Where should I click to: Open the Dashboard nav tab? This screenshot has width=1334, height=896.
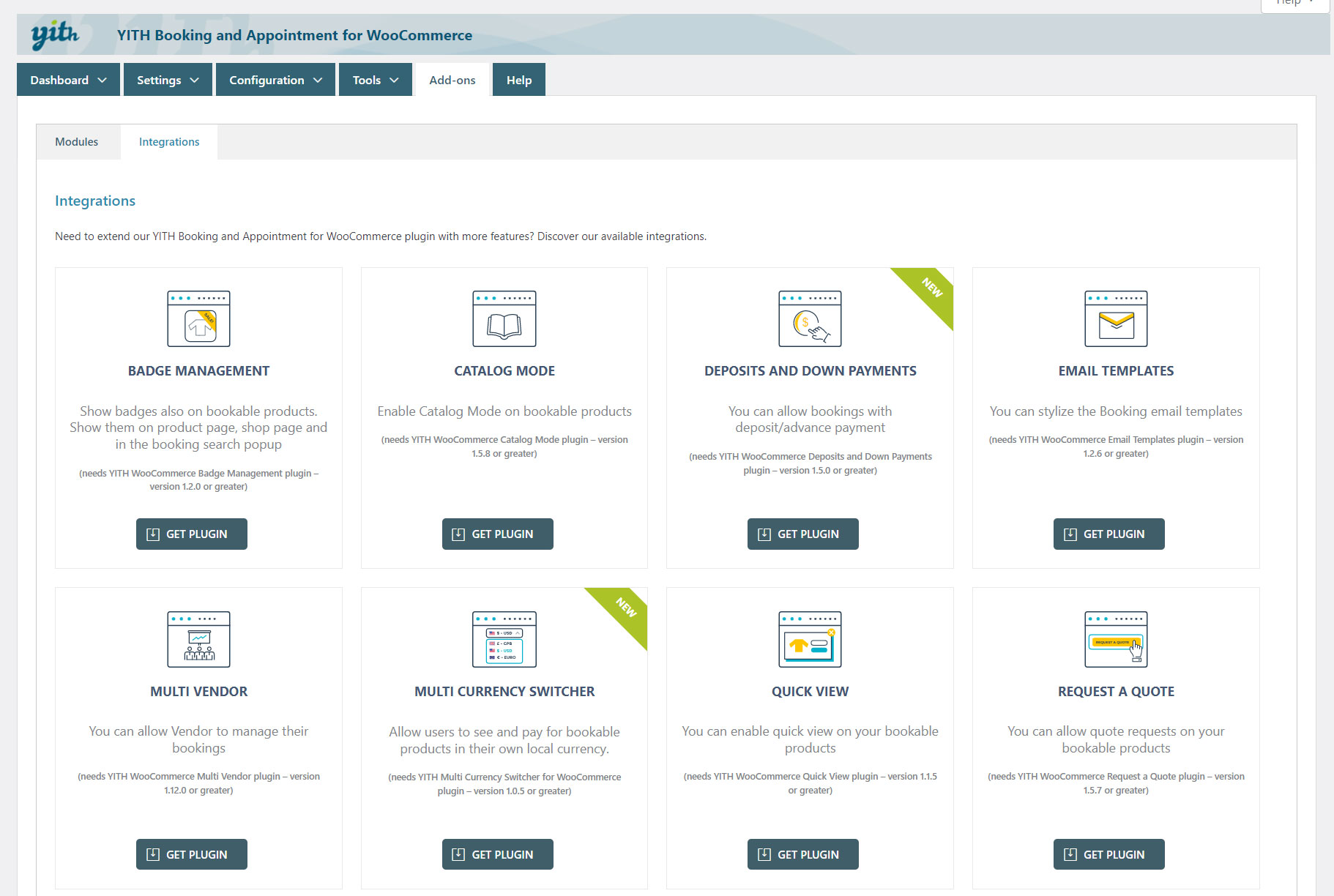[x=68, y=80]
